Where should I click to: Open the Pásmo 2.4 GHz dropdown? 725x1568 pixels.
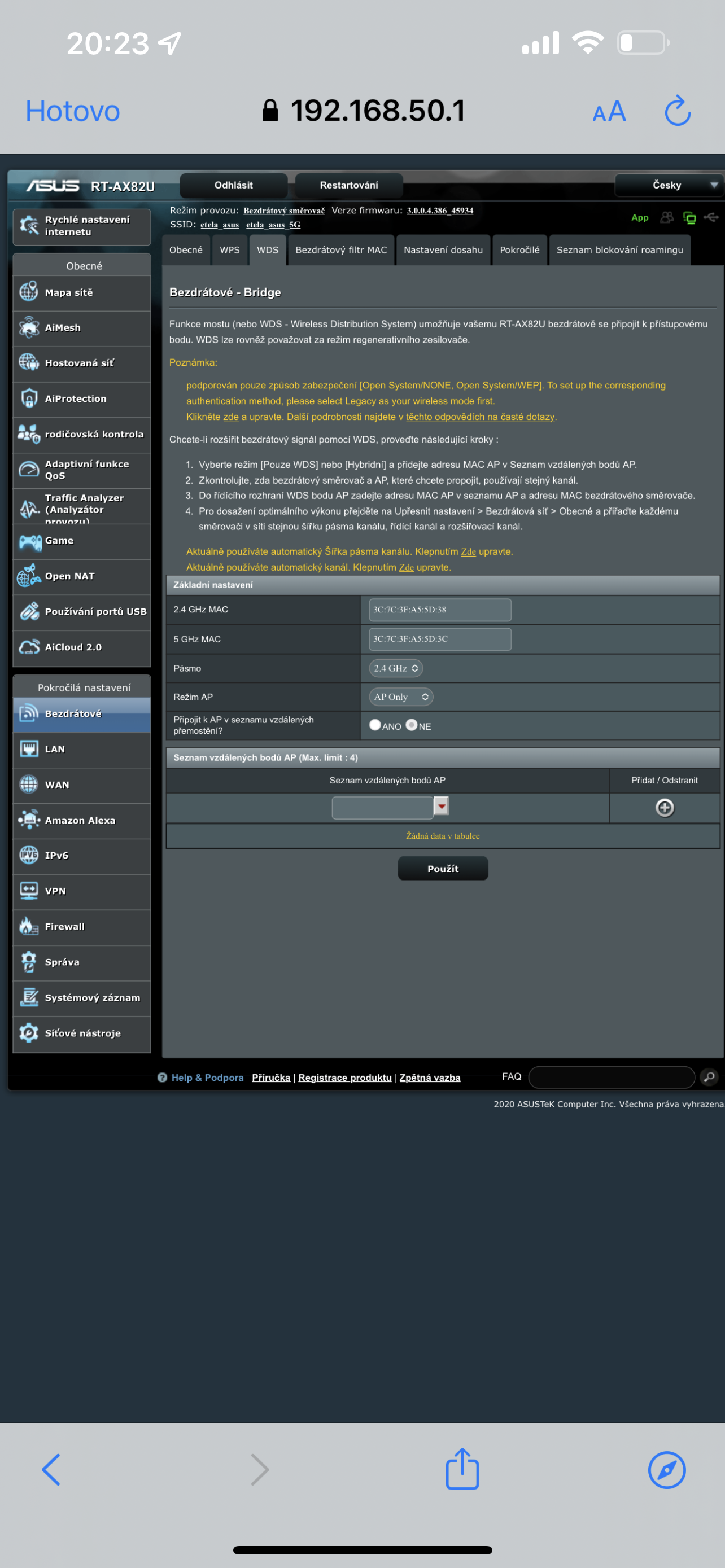(396, 668)
